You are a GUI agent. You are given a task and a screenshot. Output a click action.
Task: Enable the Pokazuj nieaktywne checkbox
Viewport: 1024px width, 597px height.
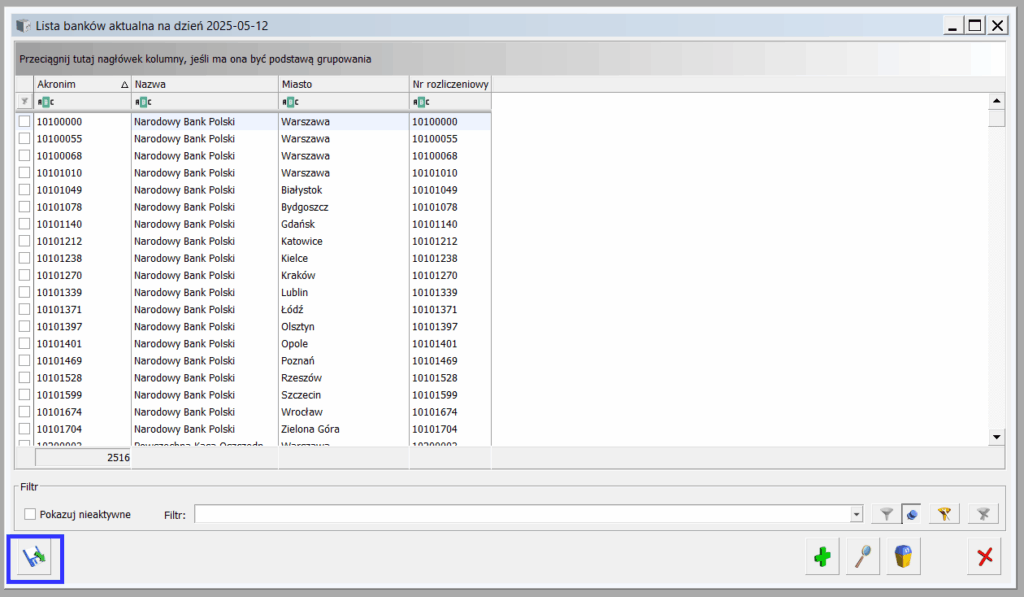[30, 514]
